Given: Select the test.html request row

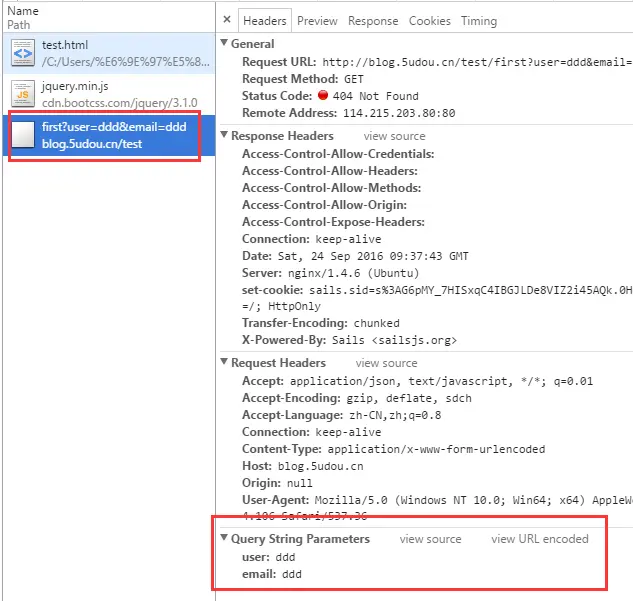Looking at the screenshot, I should pyautogui.click(x=109, y=53).
